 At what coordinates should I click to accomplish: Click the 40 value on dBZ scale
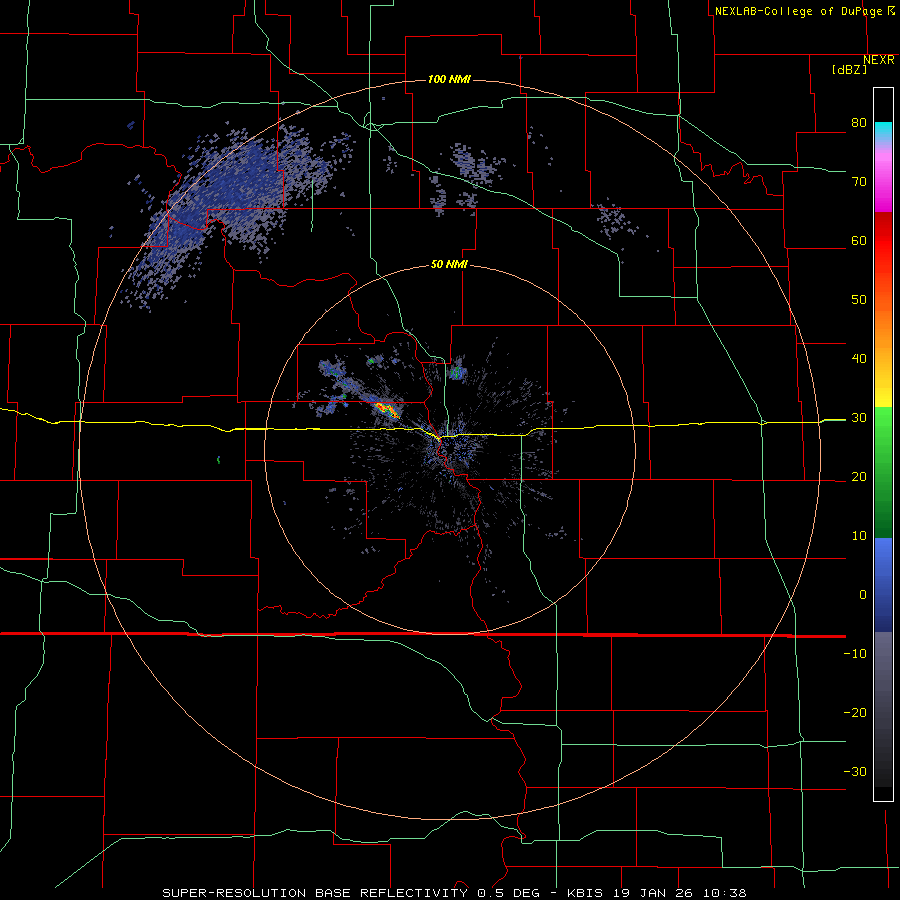859,359
